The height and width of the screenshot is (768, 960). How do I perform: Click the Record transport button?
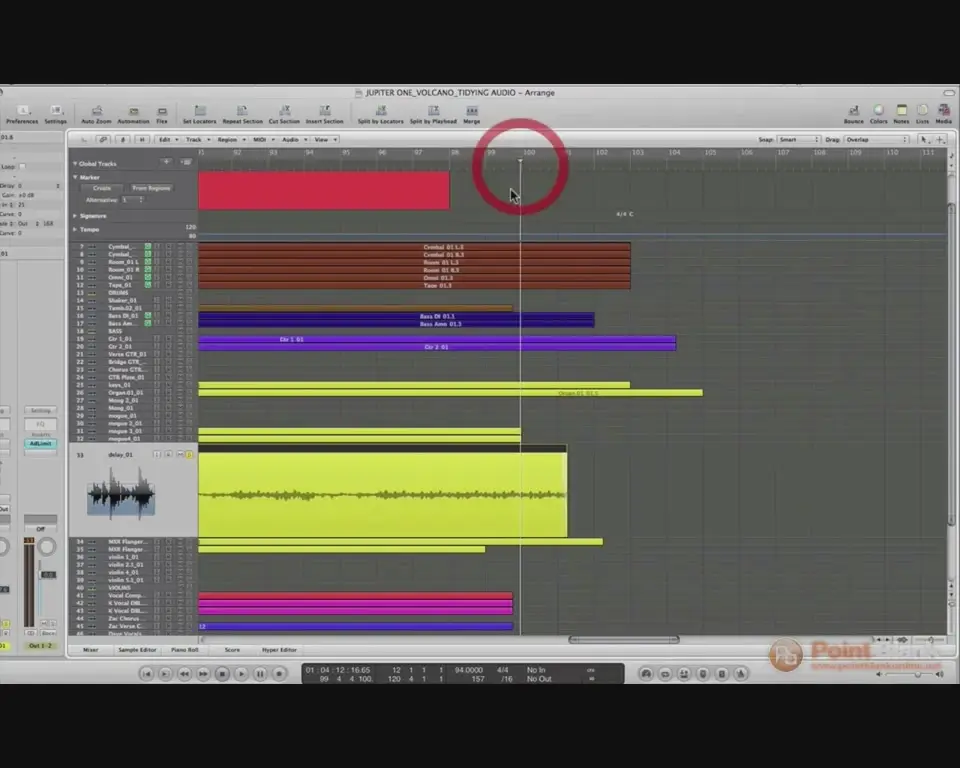(x=279, y=674)
